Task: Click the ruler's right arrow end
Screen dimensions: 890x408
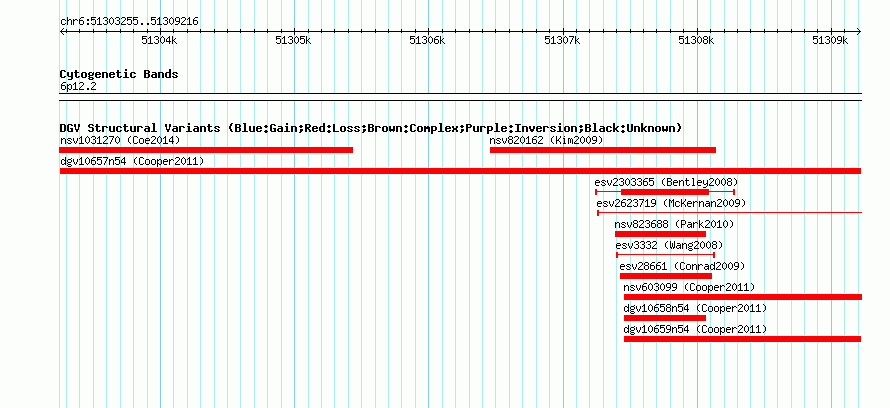Action: point(859,31)
